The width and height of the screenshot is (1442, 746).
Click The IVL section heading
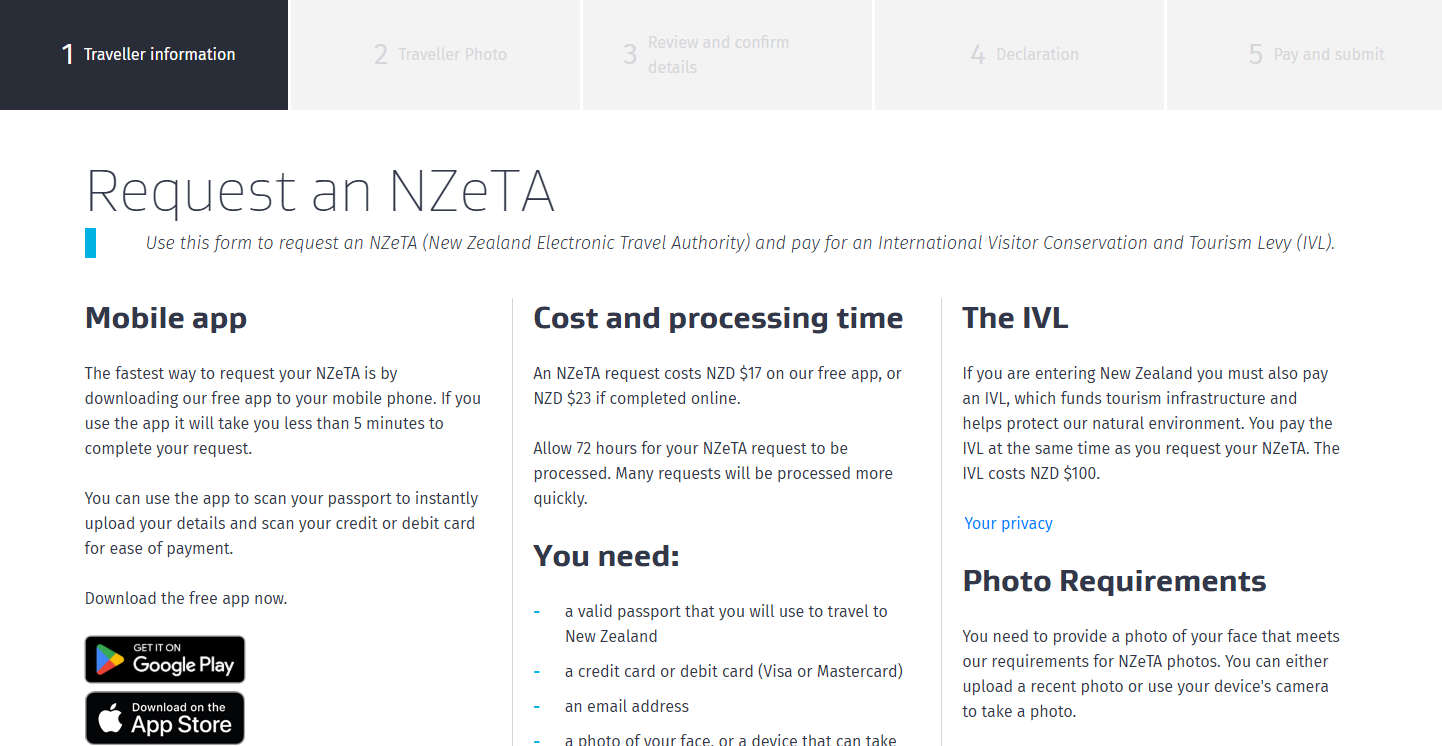tap(1015, 318)
